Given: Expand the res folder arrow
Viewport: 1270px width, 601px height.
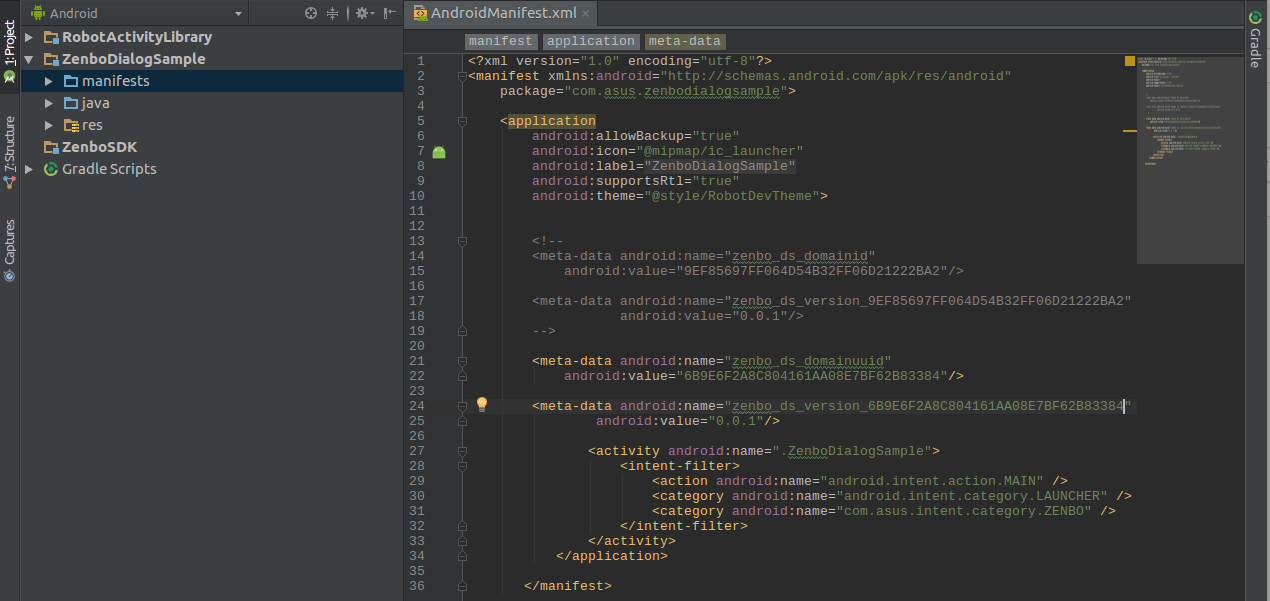Looking at the screenshot, I should click(x=49, y=125).
